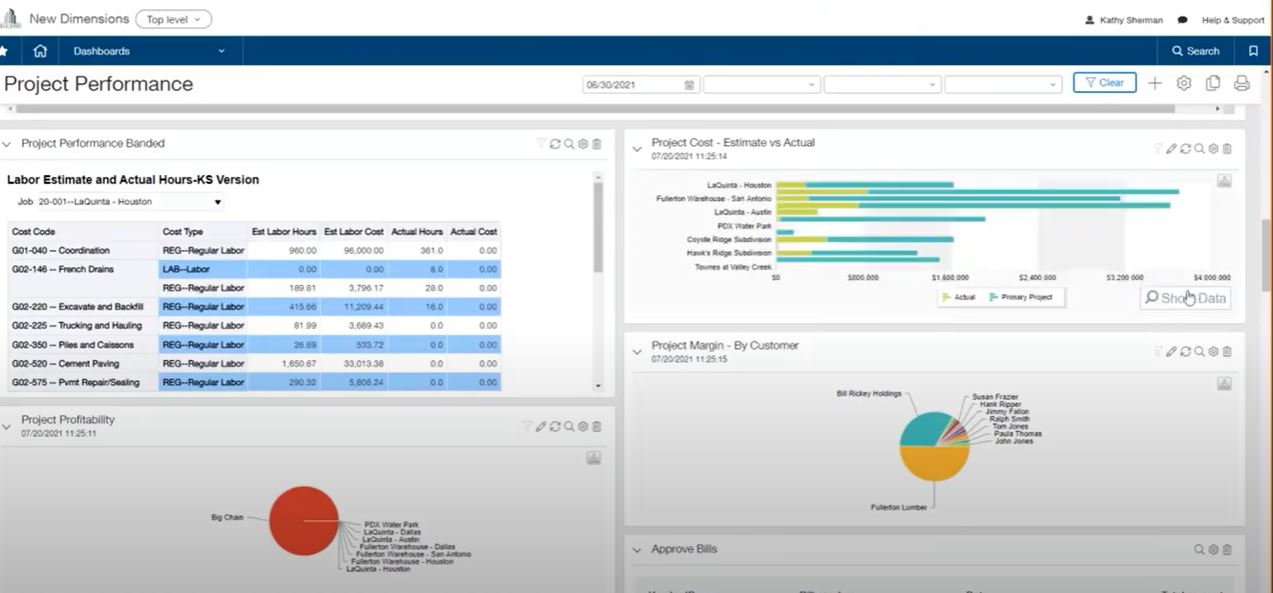Edit the Project Margin widget using the pencil icon
This screenshot has width=1273, height=593.
[x=1171, y=351]
